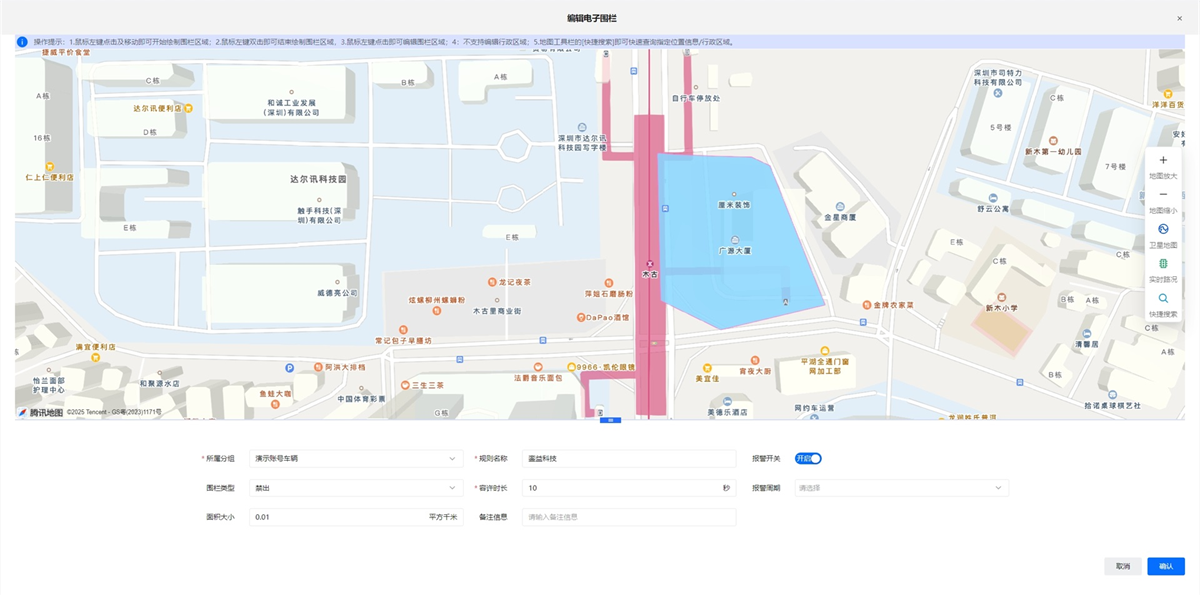This screenshot has height=595, width=1200.
Task: Click the 容许时长 duration input field
Action: [x=629, y=488]
